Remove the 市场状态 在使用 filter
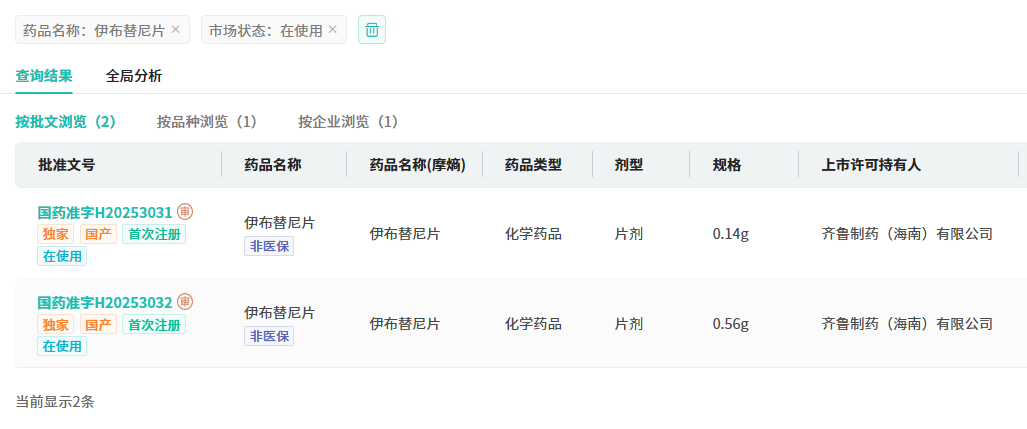1027x429 pixels. (x=333, y=30)
